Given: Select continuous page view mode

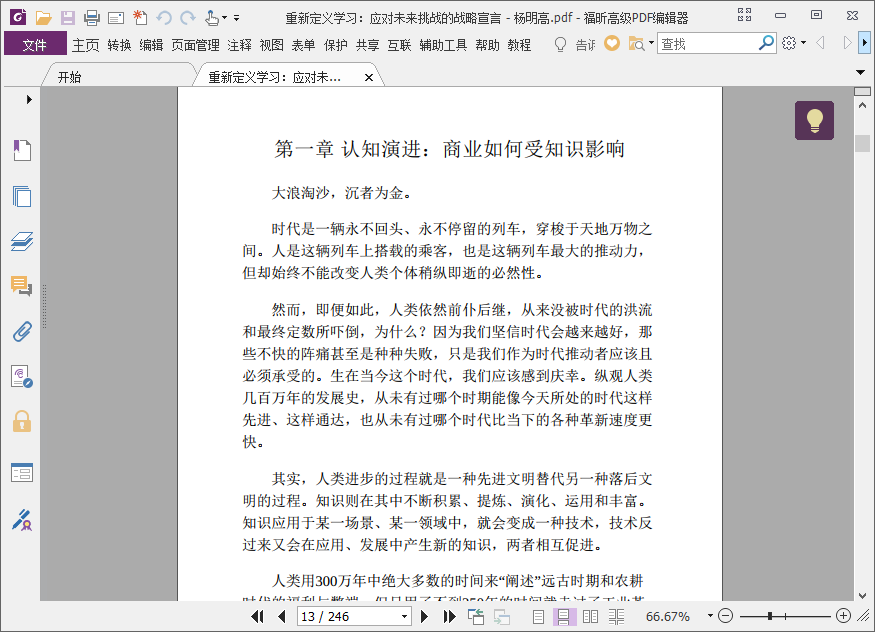Looking at the screenshot, I should (564, 616).
